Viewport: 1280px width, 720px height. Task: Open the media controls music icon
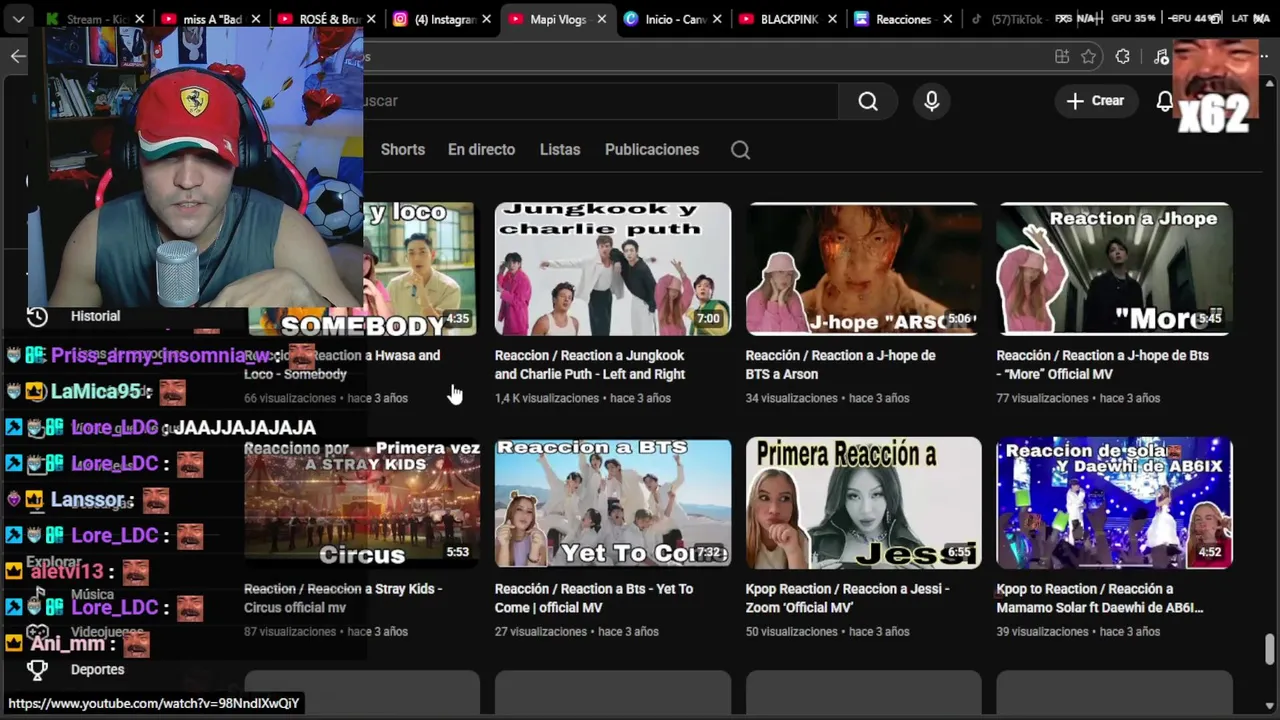point(1160,57)
